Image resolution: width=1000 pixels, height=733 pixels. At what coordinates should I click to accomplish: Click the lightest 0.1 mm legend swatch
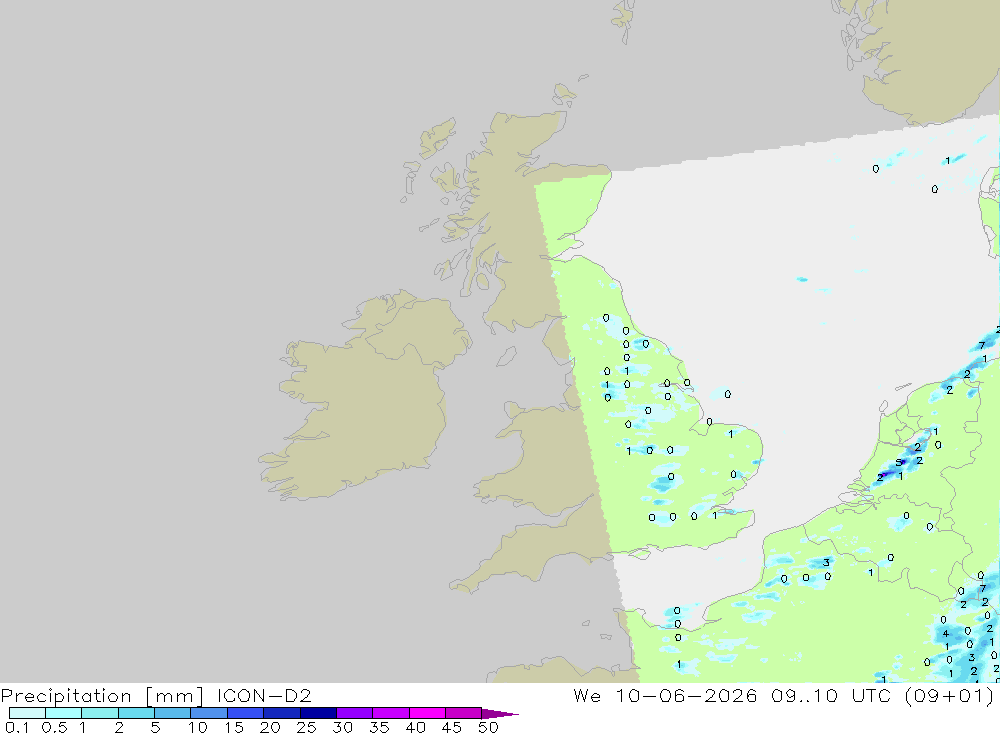(27, 713)
